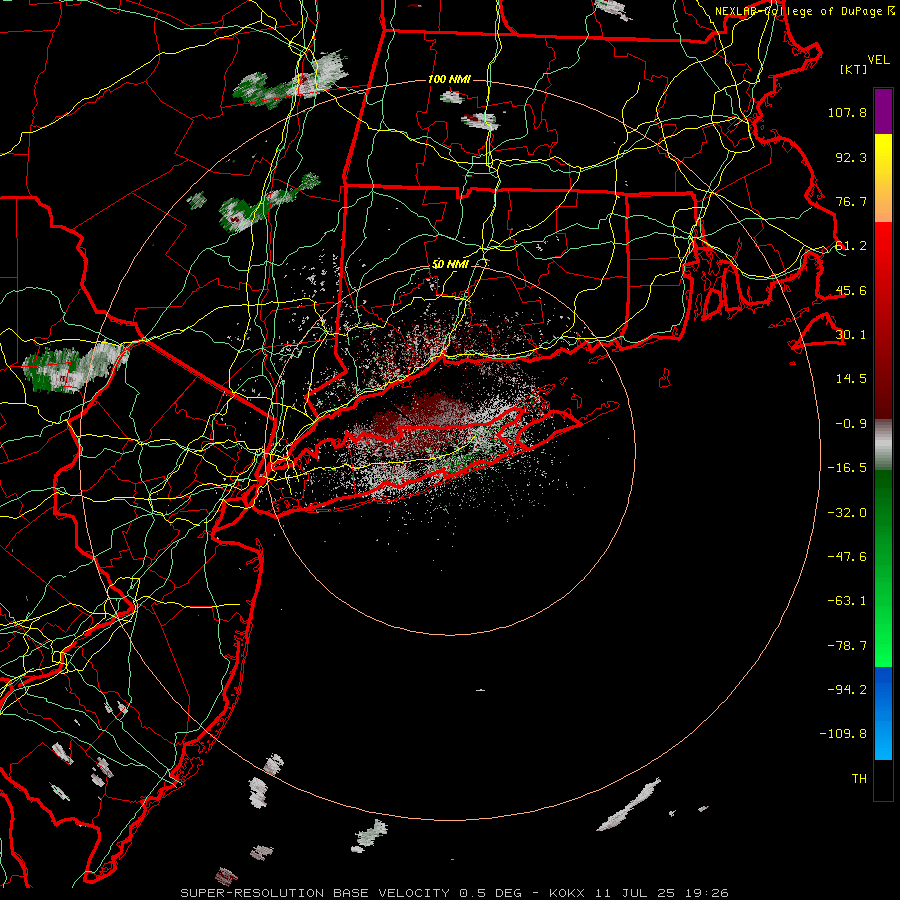The width and height of the screenshot is (900, 900).
Task: Click the 30.1 scale value
Action: click(851, 335)
